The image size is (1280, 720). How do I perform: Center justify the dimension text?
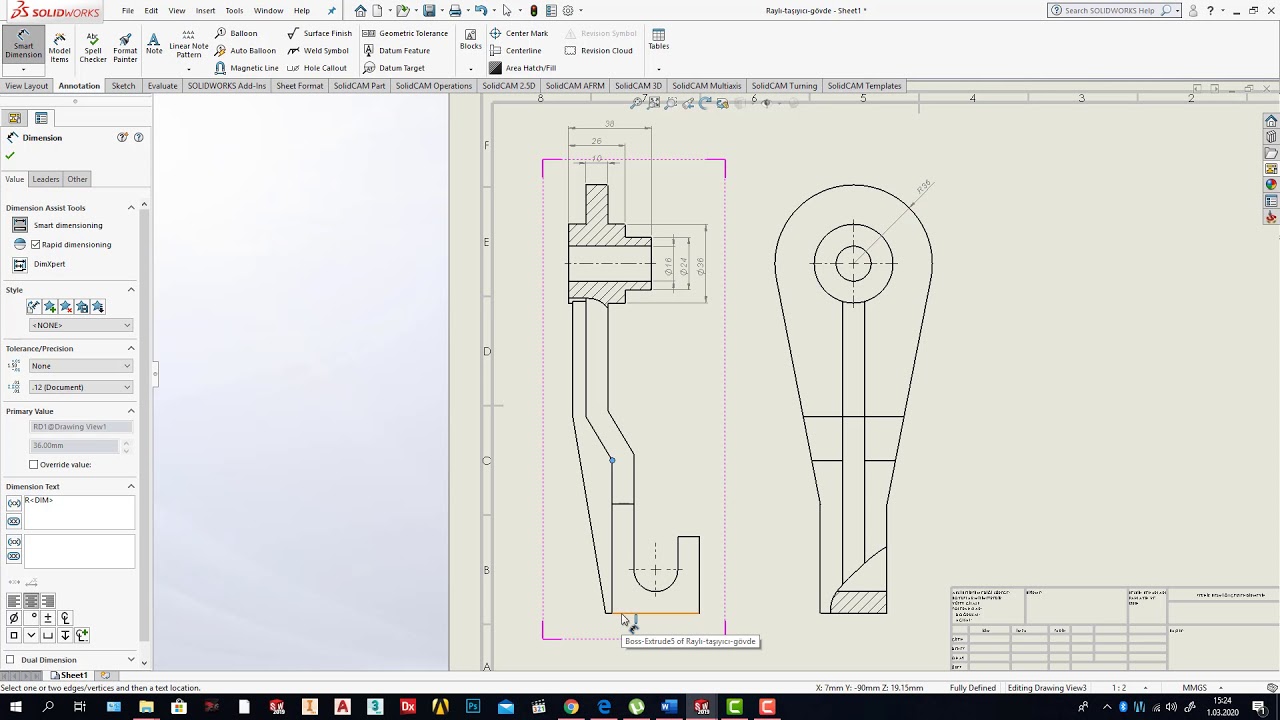click(31, 601)
